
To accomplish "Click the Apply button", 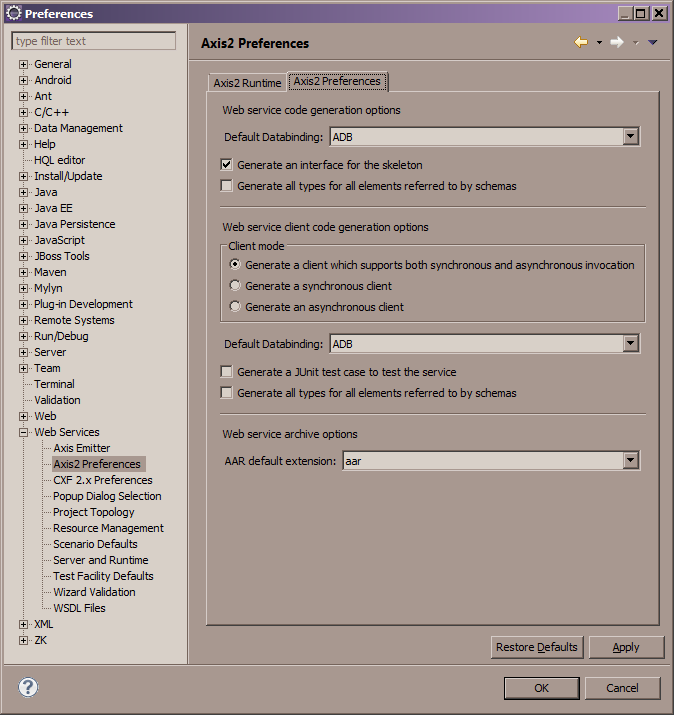I will pos(626,647).
